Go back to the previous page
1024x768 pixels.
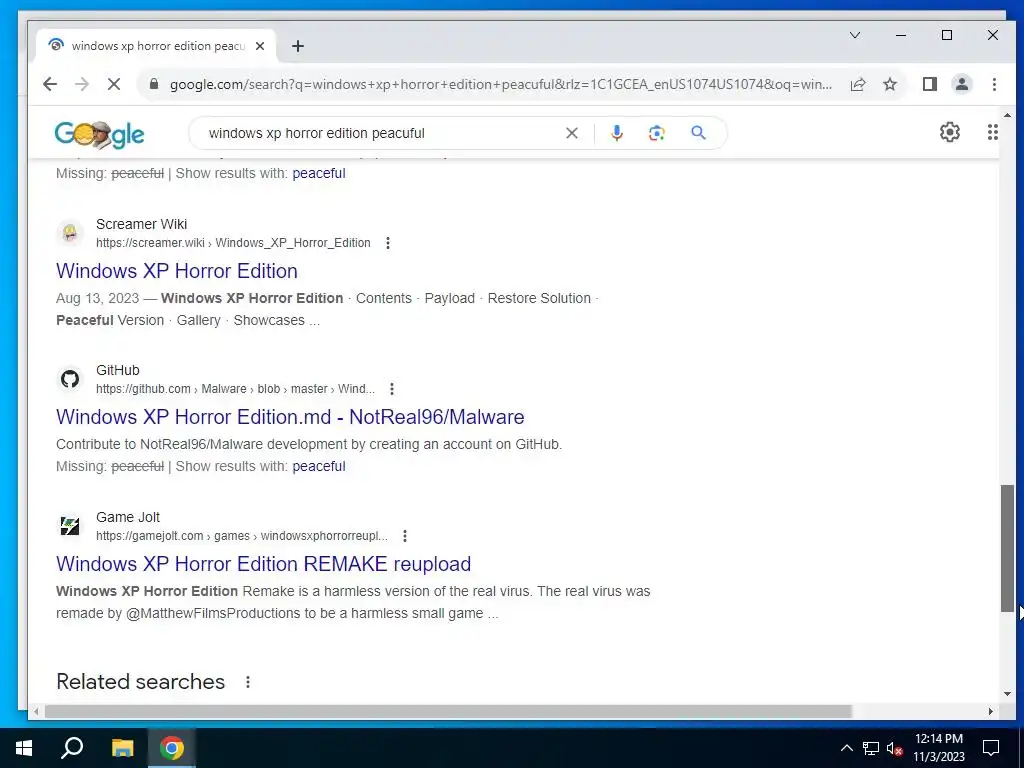coord(50,84)
